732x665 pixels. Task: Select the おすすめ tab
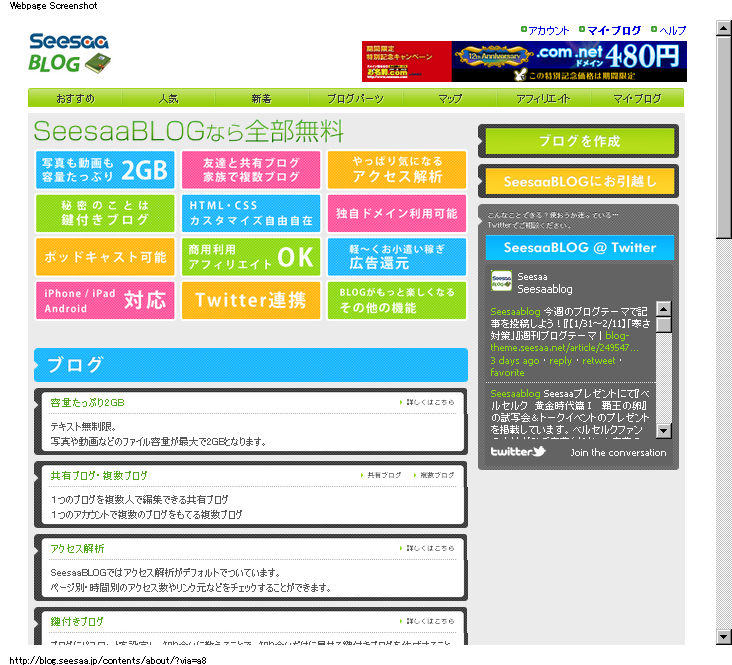tap(75, 99)
